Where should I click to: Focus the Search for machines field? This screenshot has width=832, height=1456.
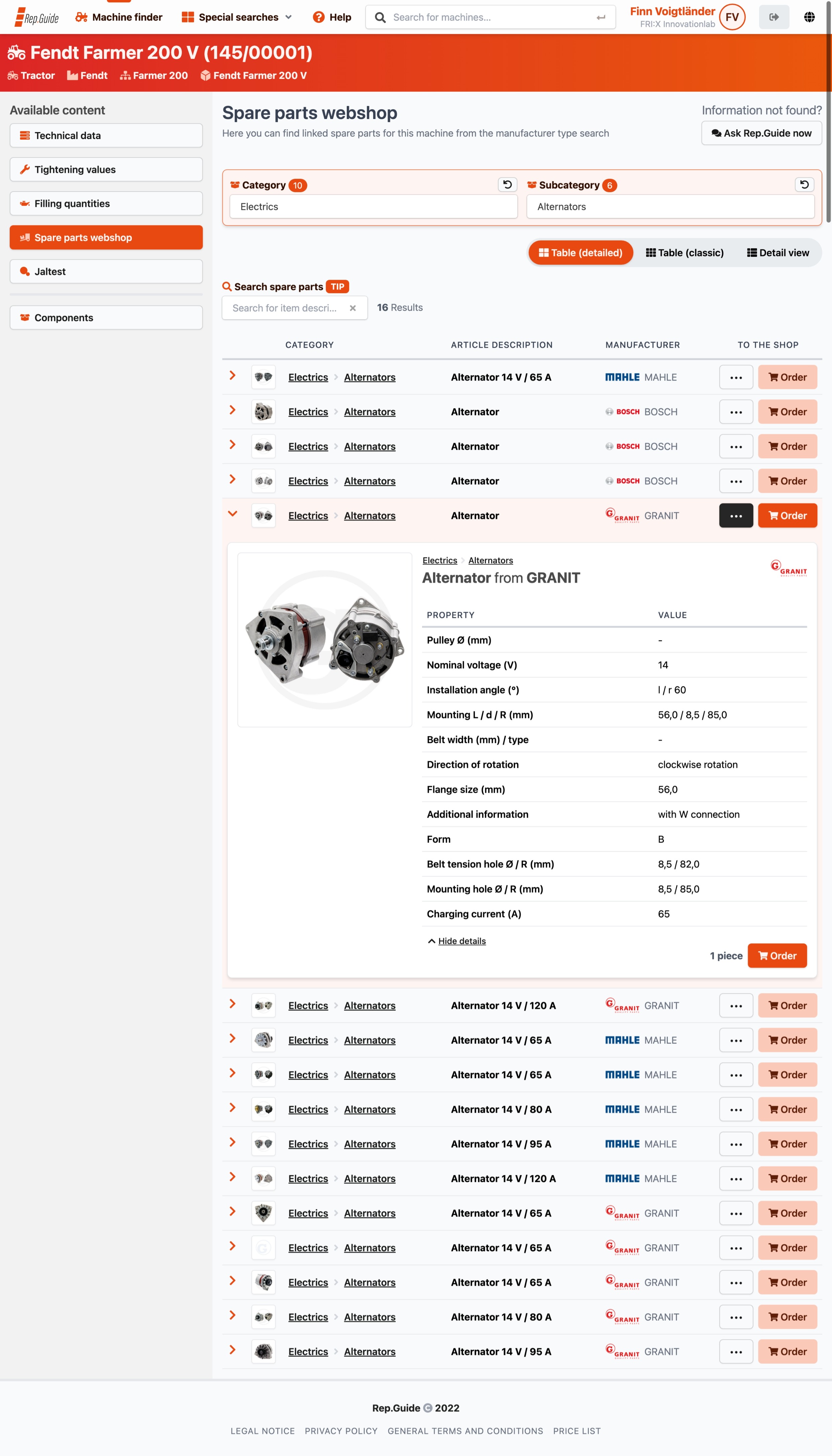pyautogui.click(x=490, y=17)
